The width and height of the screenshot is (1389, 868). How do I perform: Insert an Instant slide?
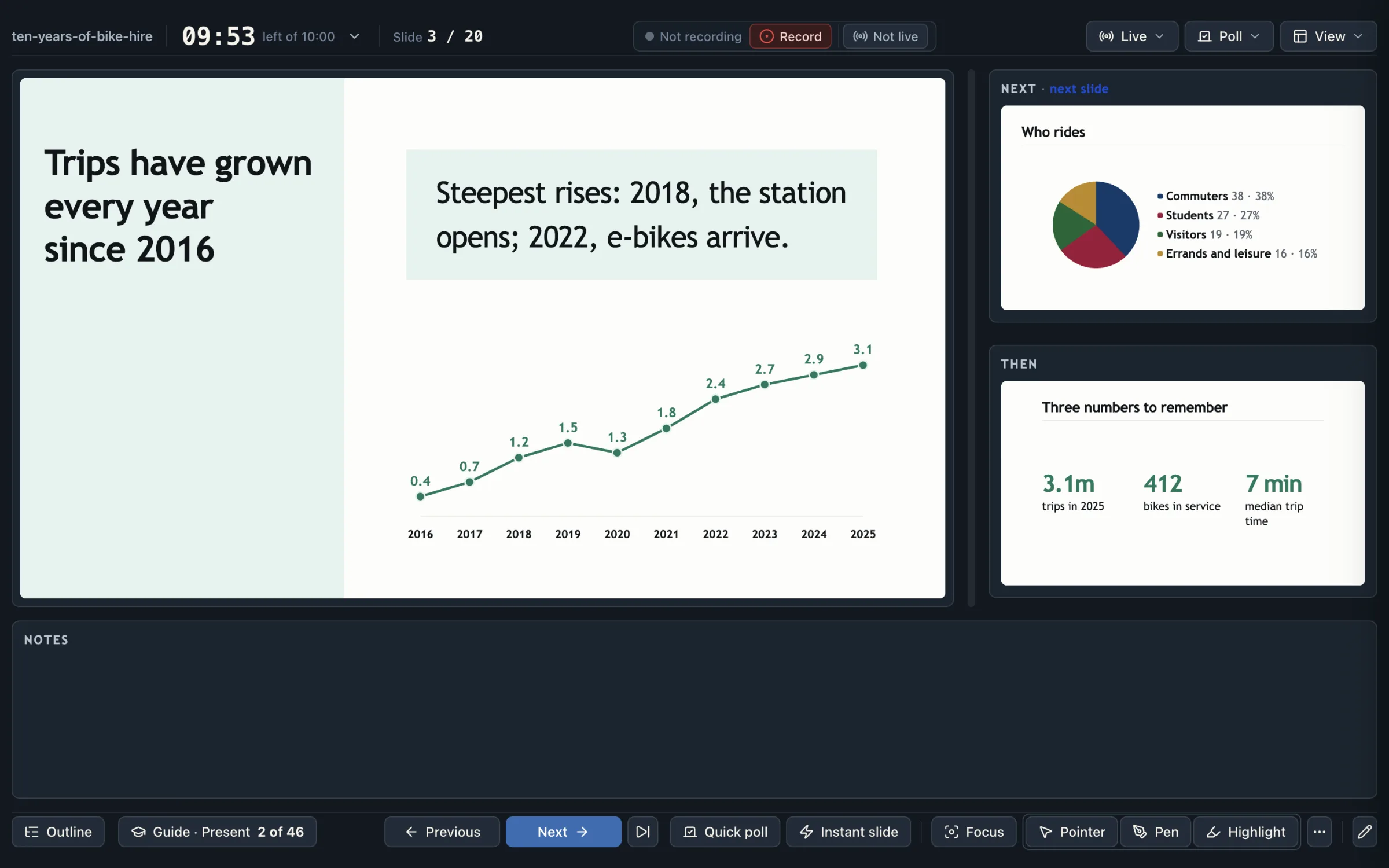[848, 832]
